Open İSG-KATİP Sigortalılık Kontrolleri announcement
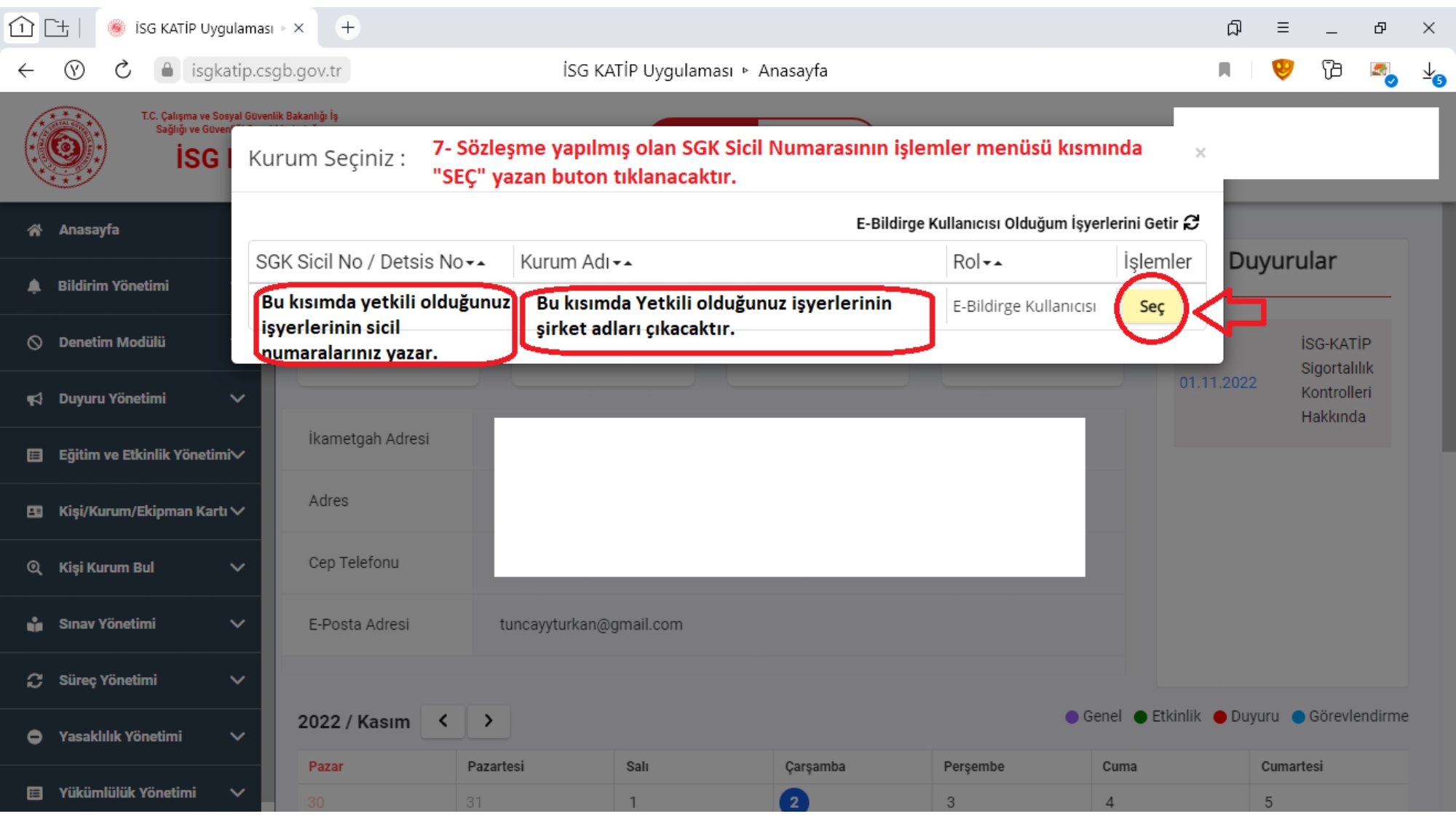1456x819 pixels. [1335, 380]
